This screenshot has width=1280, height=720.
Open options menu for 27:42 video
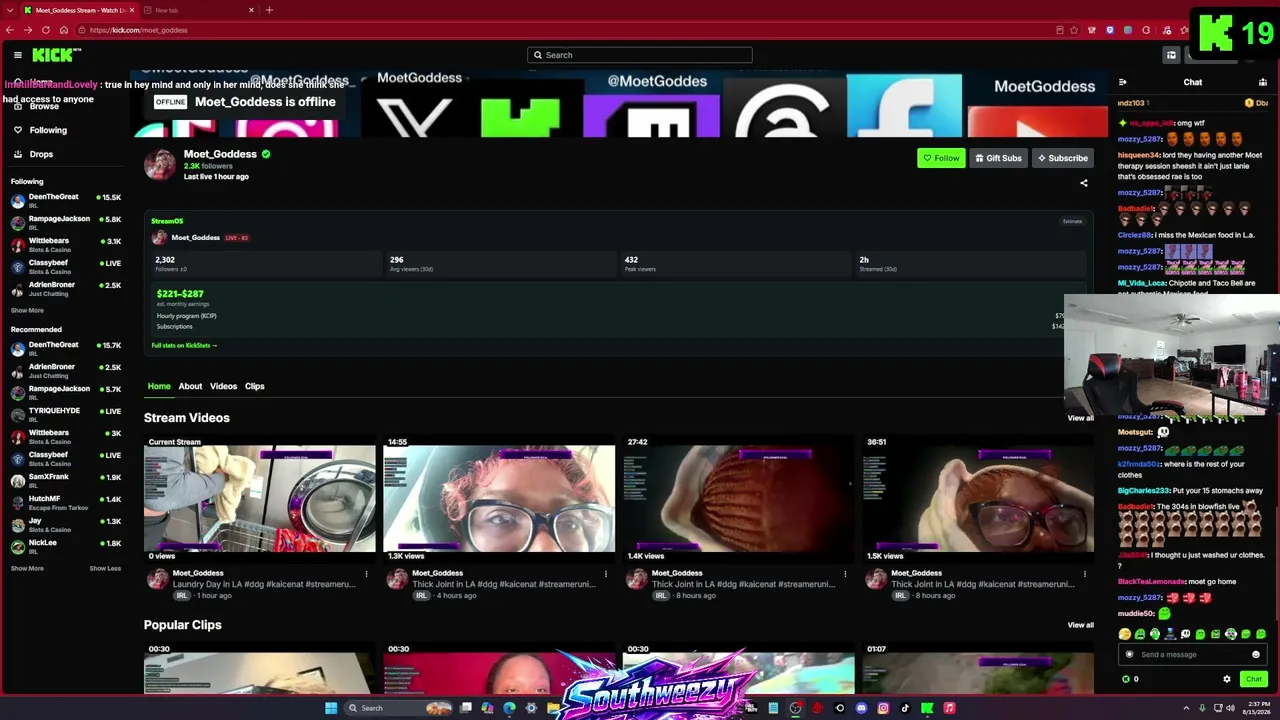point(845,574)
